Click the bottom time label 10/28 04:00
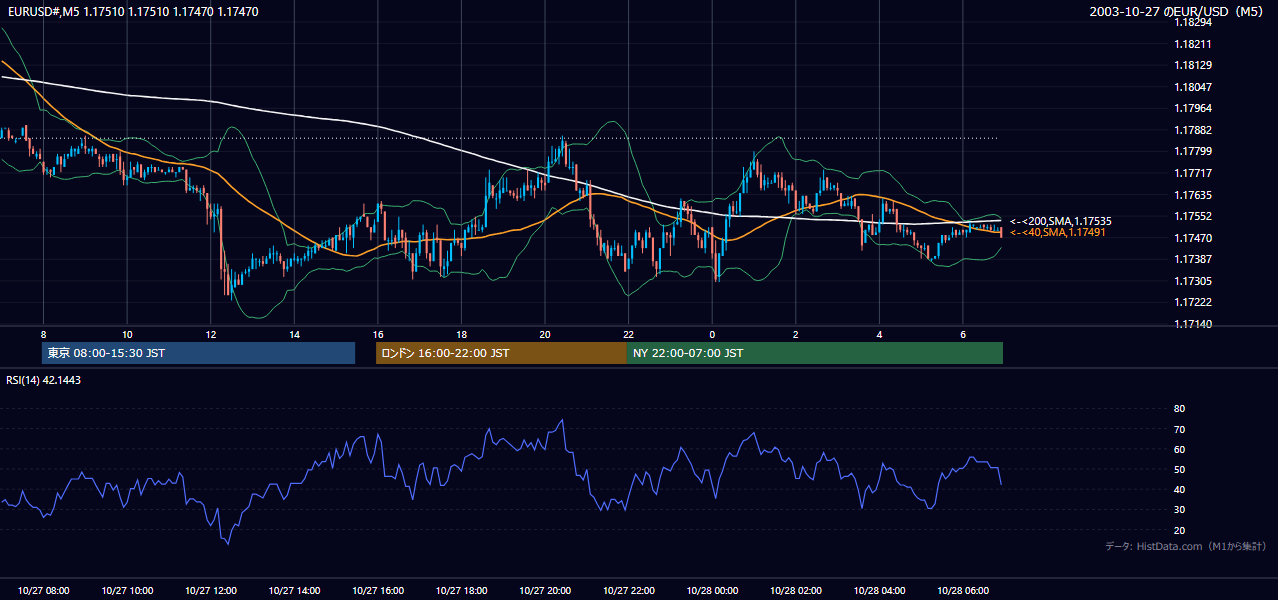The width and height of the screenshot is (1278, 600). (x=879, y=591)
